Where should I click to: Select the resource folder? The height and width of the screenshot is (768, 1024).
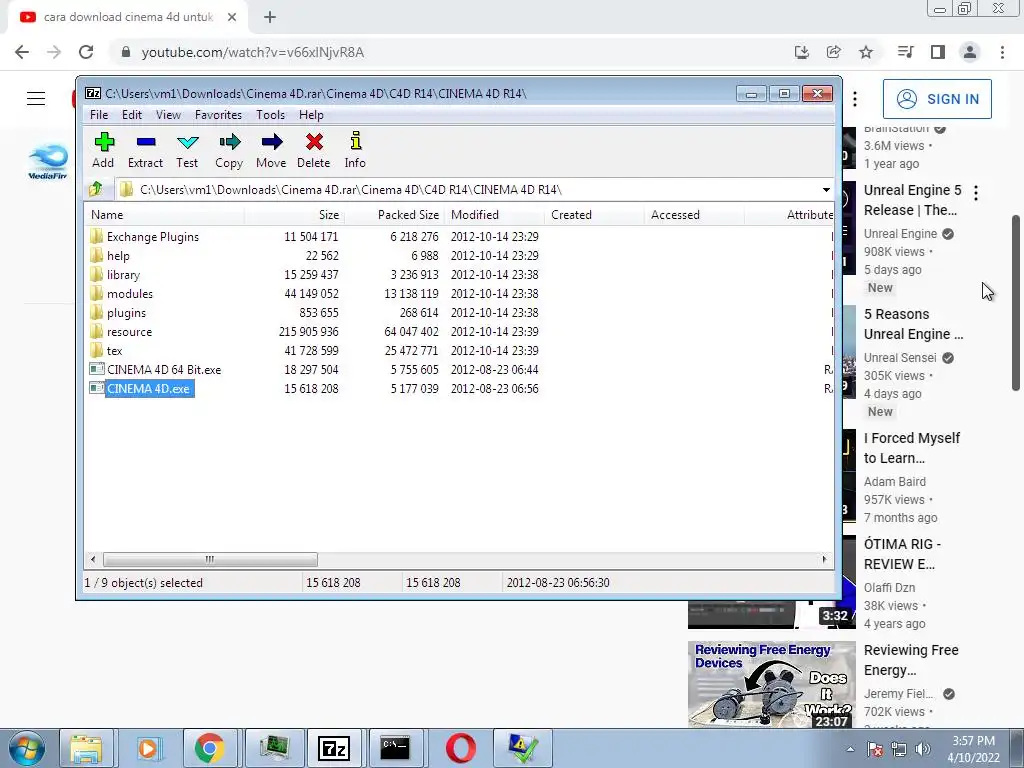pyautogui.click(x=129, y=332)
